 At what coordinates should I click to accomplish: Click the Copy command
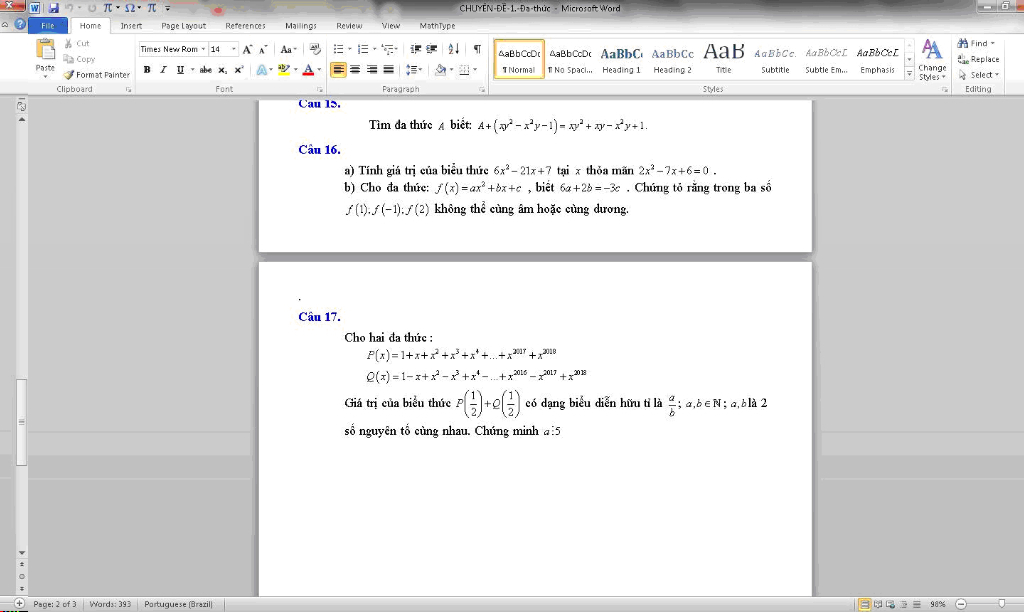click(x=79, y=59)
